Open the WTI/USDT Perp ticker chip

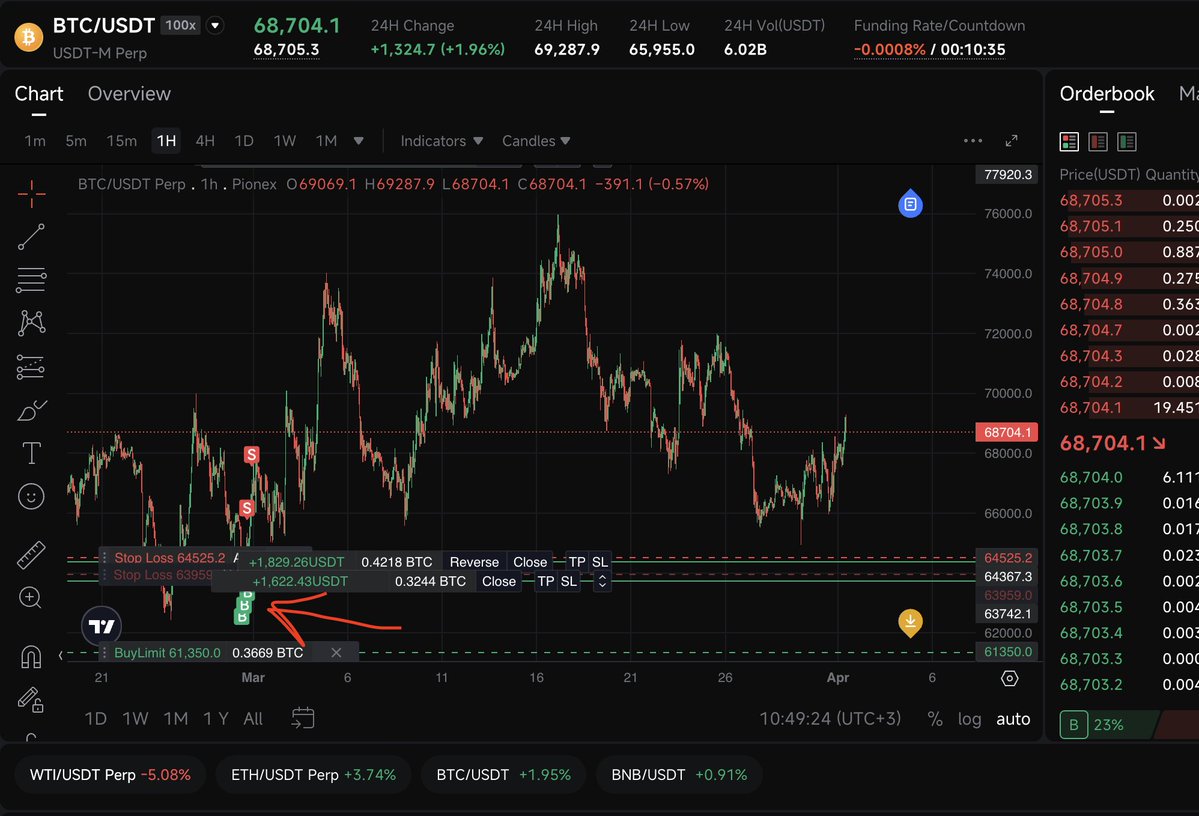(x=110, y=775)
